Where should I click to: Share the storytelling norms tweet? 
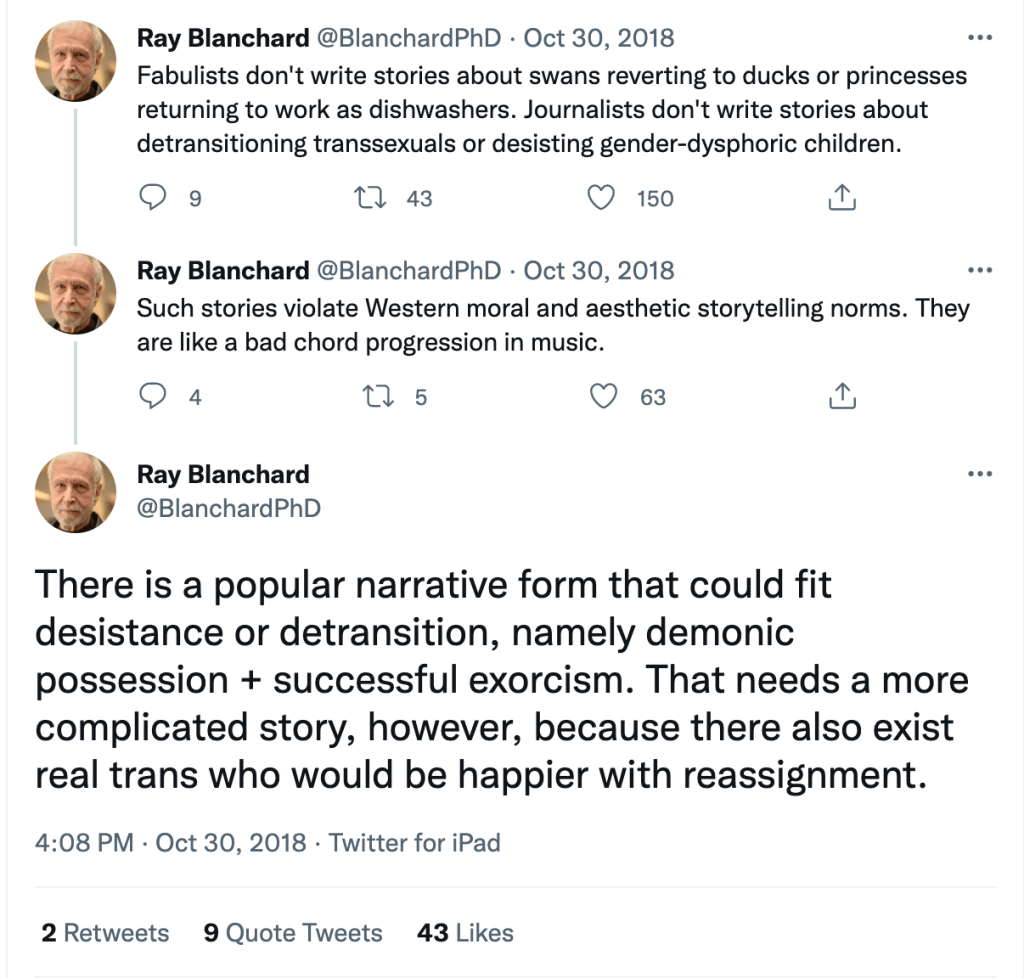(x=842, y=397)
